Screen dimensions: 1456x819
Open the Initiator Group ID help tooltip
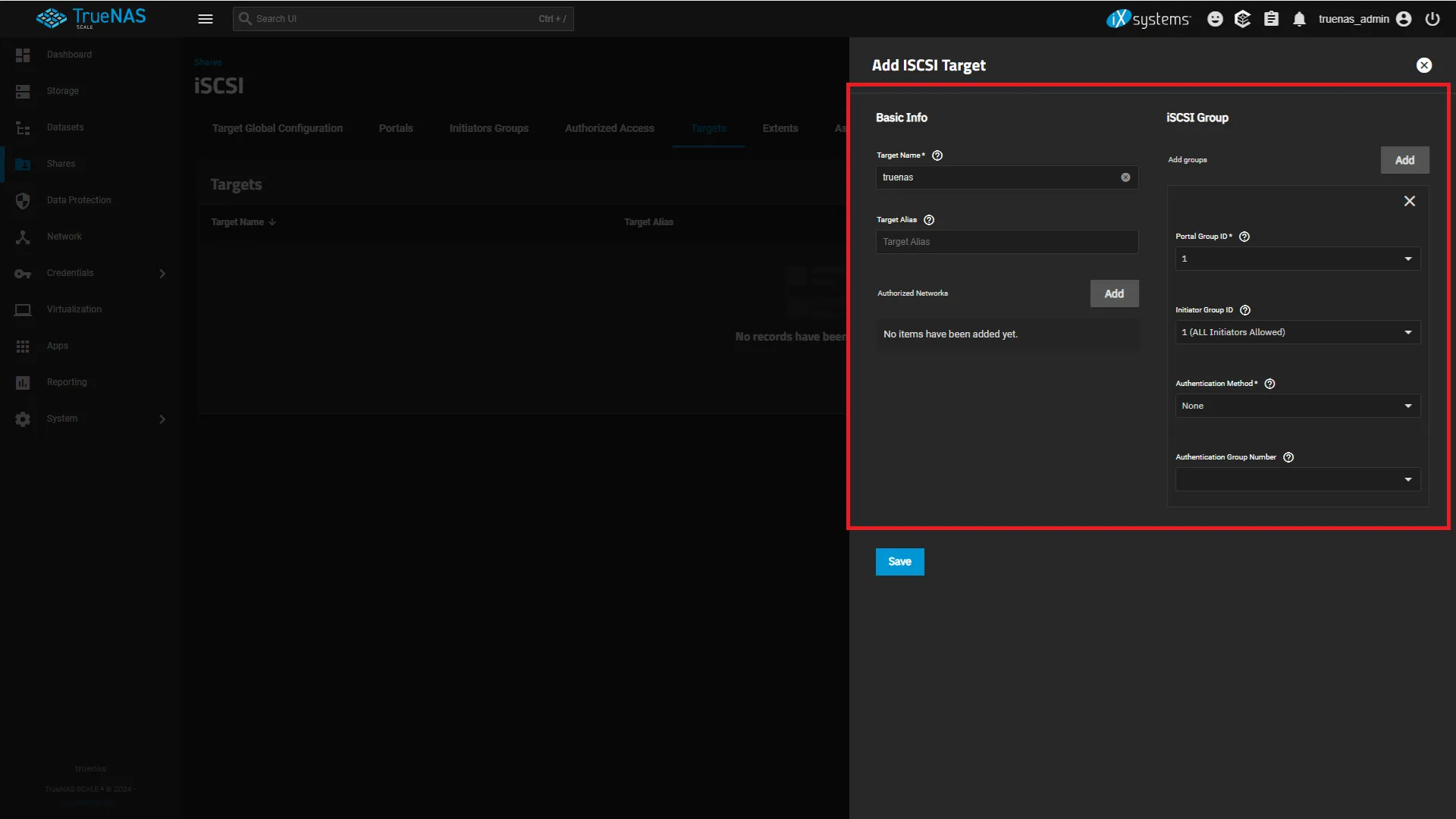pos(1245,310)
